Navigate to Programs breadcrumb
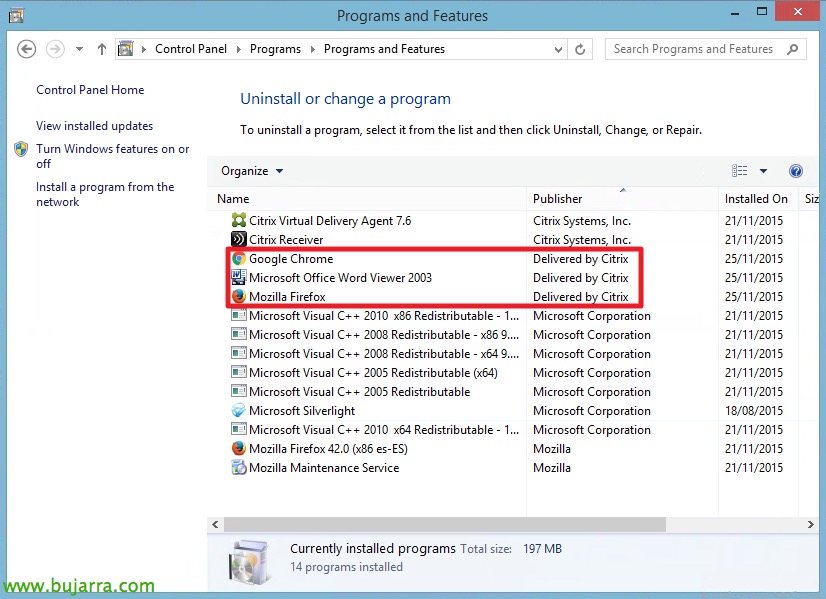This screenshot has width=826, height=599. point(275,49)
